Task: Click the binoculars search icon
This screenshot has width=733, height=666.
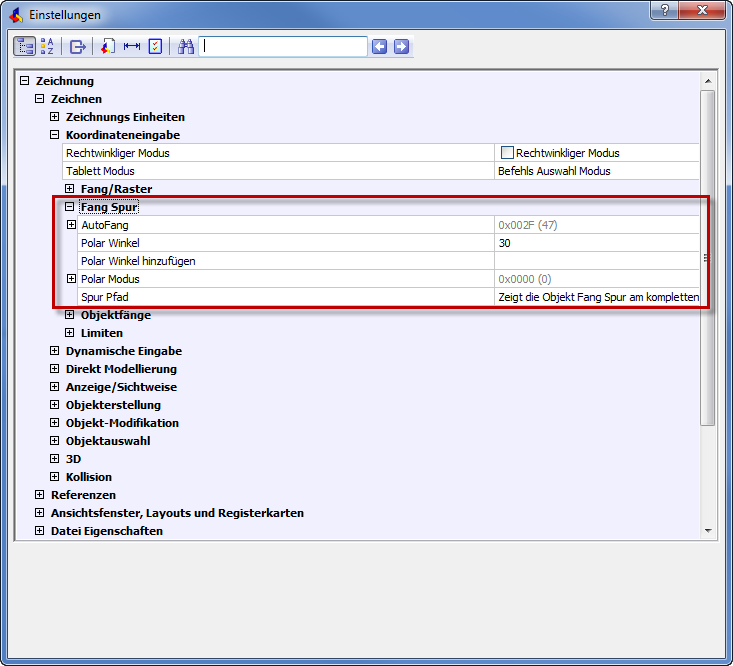Action: 186,46
